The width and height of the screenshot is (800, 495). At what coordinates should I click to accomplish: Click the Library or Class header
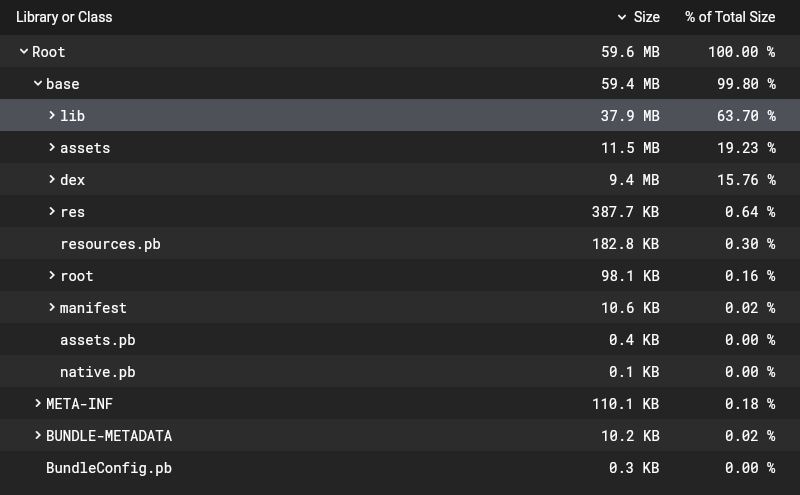pos(64,17)
